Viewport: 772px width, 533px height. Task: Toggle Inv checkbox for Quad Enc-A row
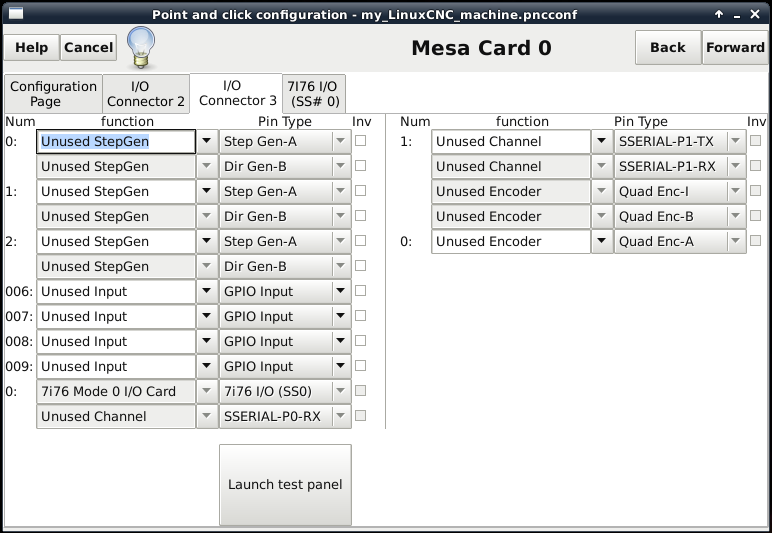point(755,241)
